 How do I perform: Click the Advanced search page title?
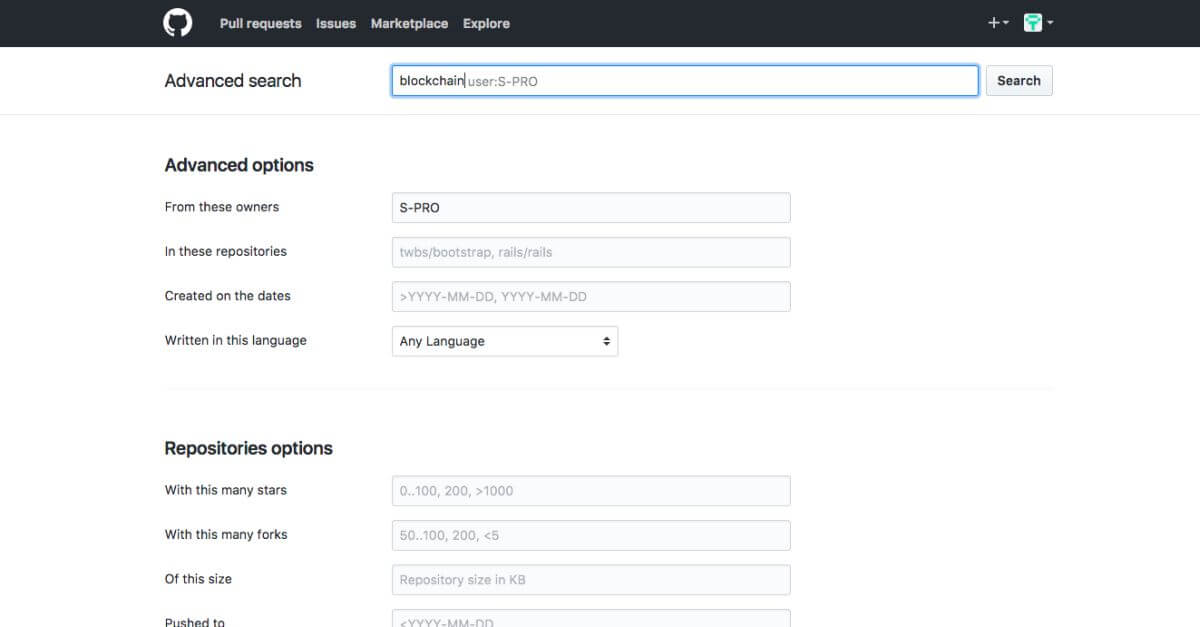coord(233,81)
